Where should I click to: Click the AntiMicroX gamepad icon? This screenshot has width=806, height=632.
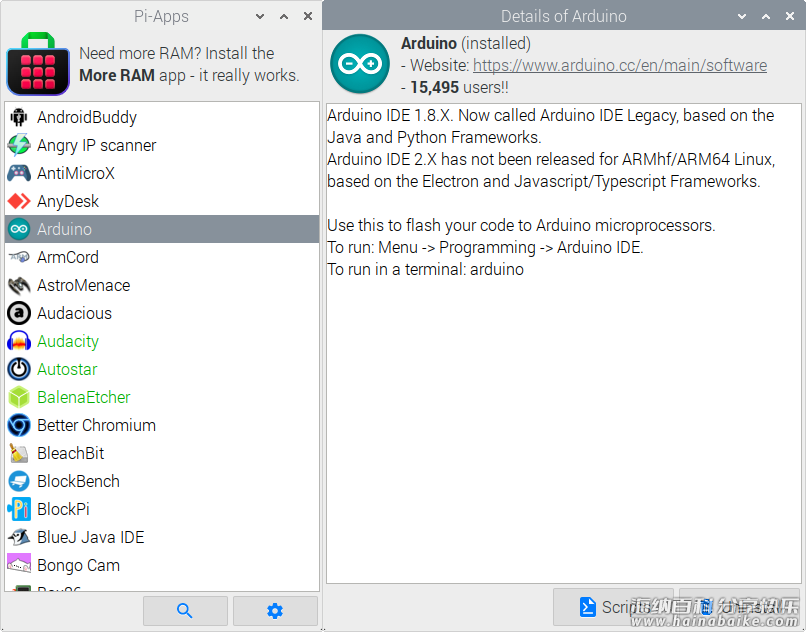click(x=19, y=173)
